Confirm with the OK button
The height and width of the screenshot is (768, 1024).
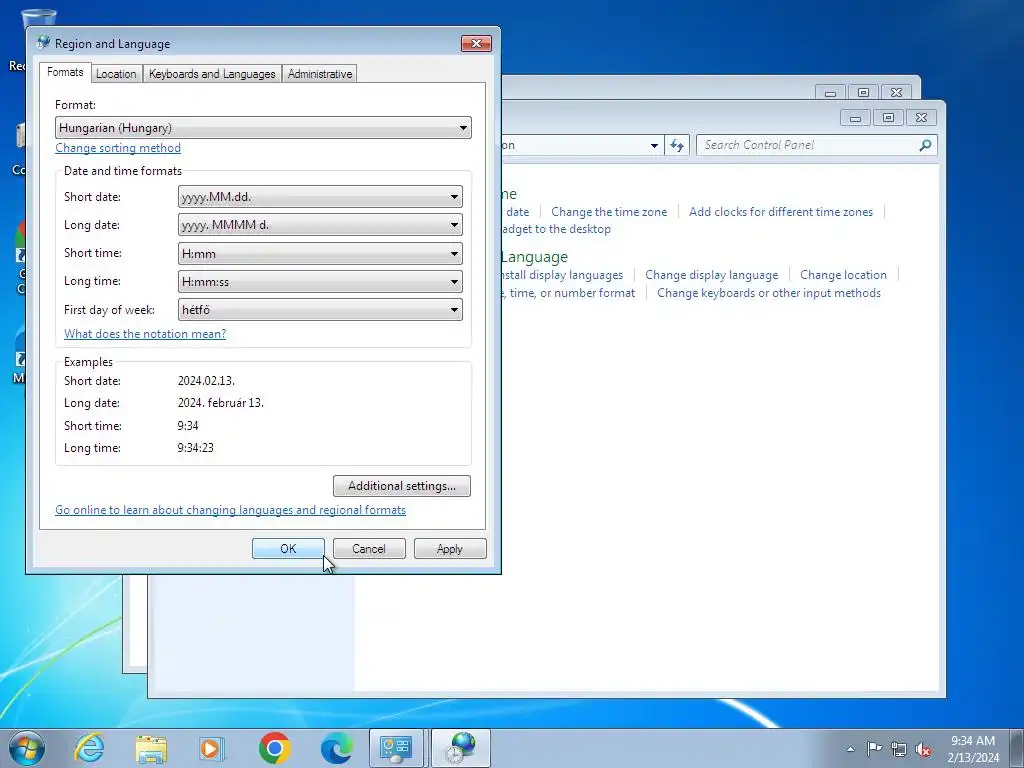coord(288,549)
